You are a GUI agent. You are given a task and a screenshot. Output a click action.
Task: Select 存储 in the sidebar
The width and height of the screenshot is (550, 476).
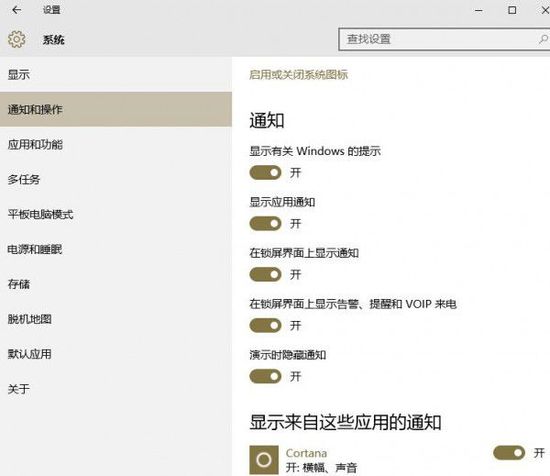(116, 284)
